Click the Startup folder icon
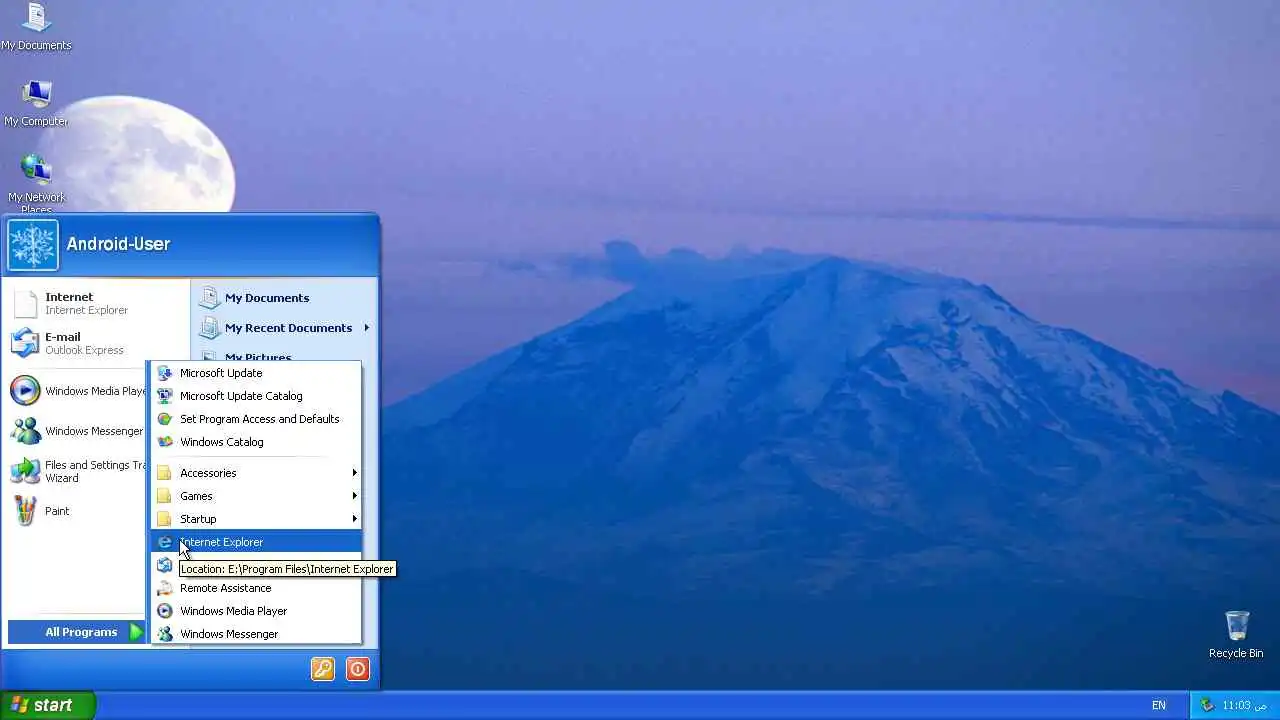This screenshot has width=1280, height=720. pyautogui.click(x=165, y=519)
